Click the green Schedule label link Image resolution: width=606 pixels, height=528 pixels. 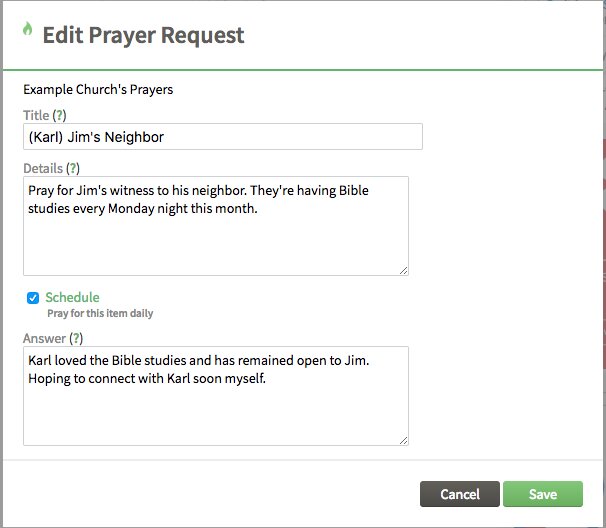[x=72, y=297]
